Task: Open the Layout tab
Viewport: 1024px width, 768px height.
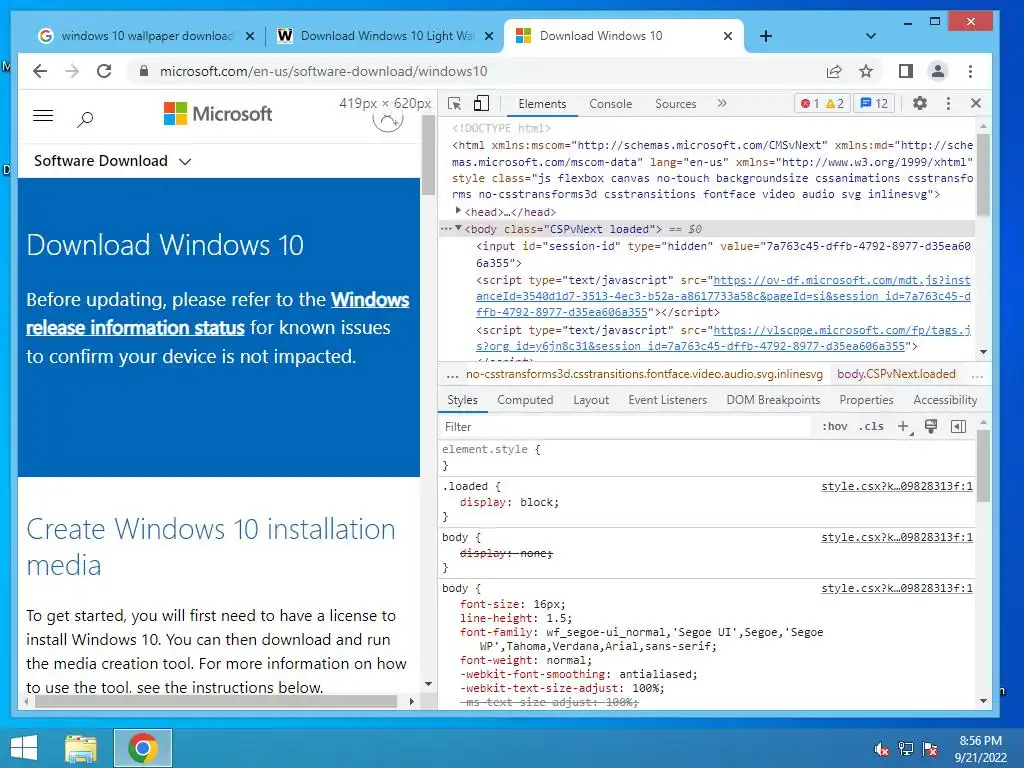Action: 591,400
